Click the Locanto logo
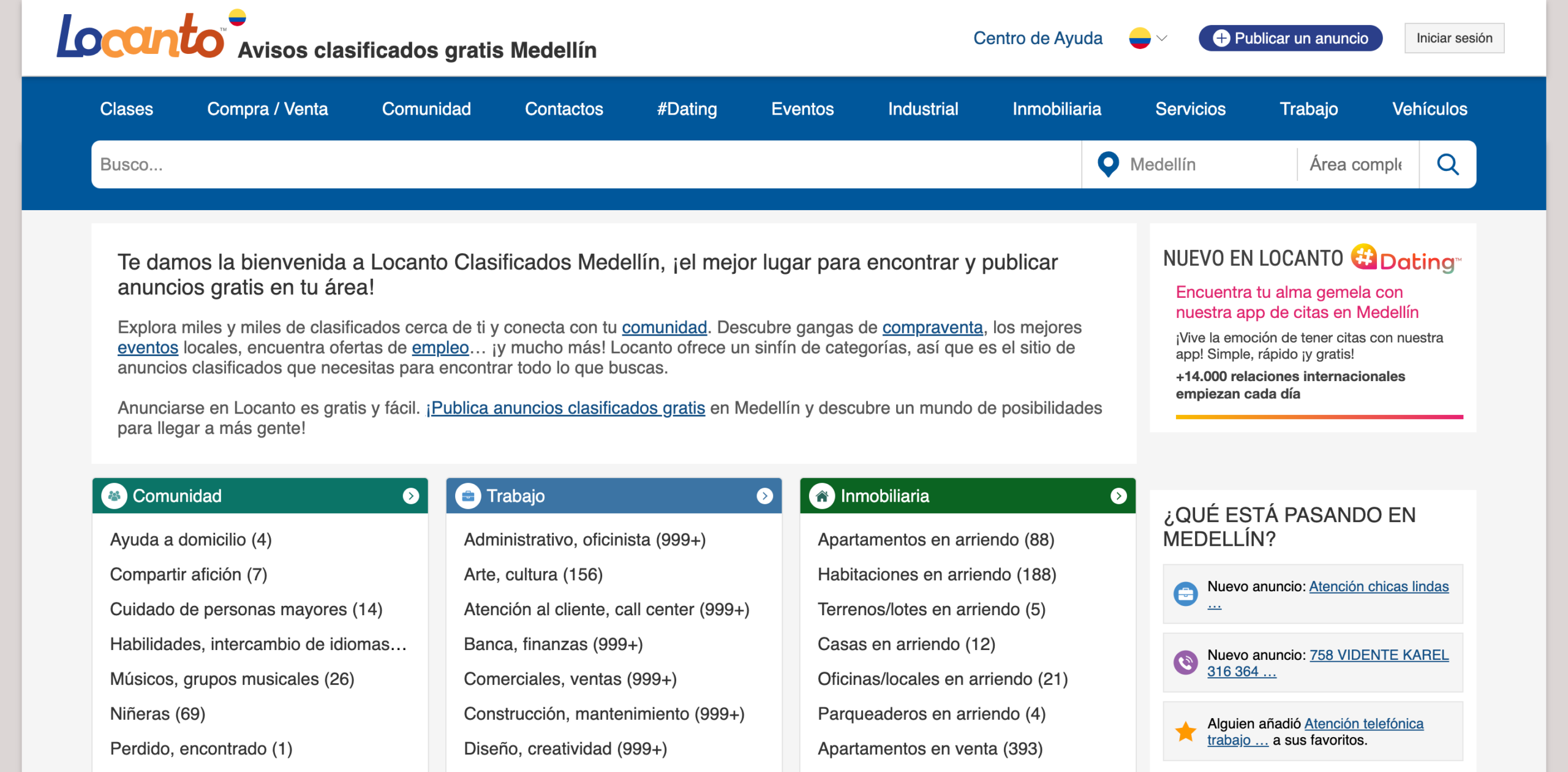 [141, 37]
